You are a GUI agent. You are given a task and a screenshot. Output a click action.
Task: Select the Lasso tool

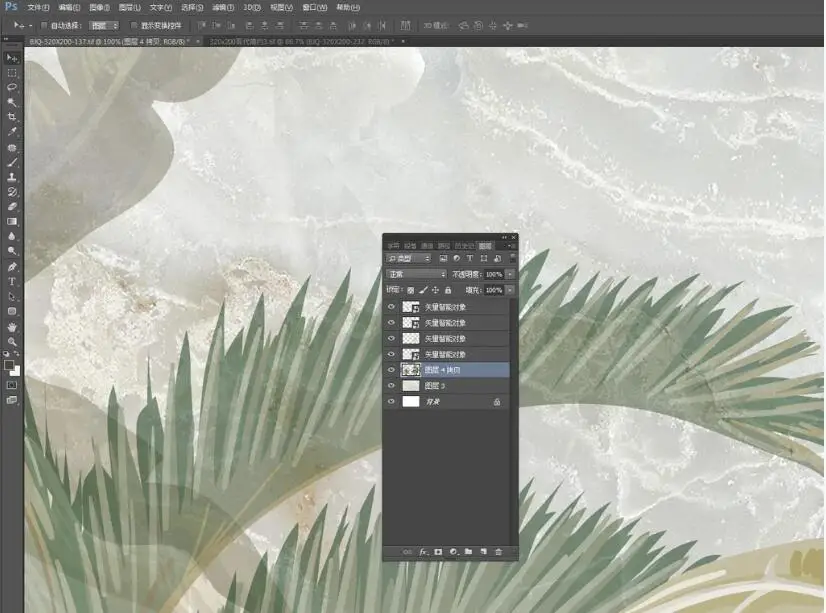tap(12, 87)
